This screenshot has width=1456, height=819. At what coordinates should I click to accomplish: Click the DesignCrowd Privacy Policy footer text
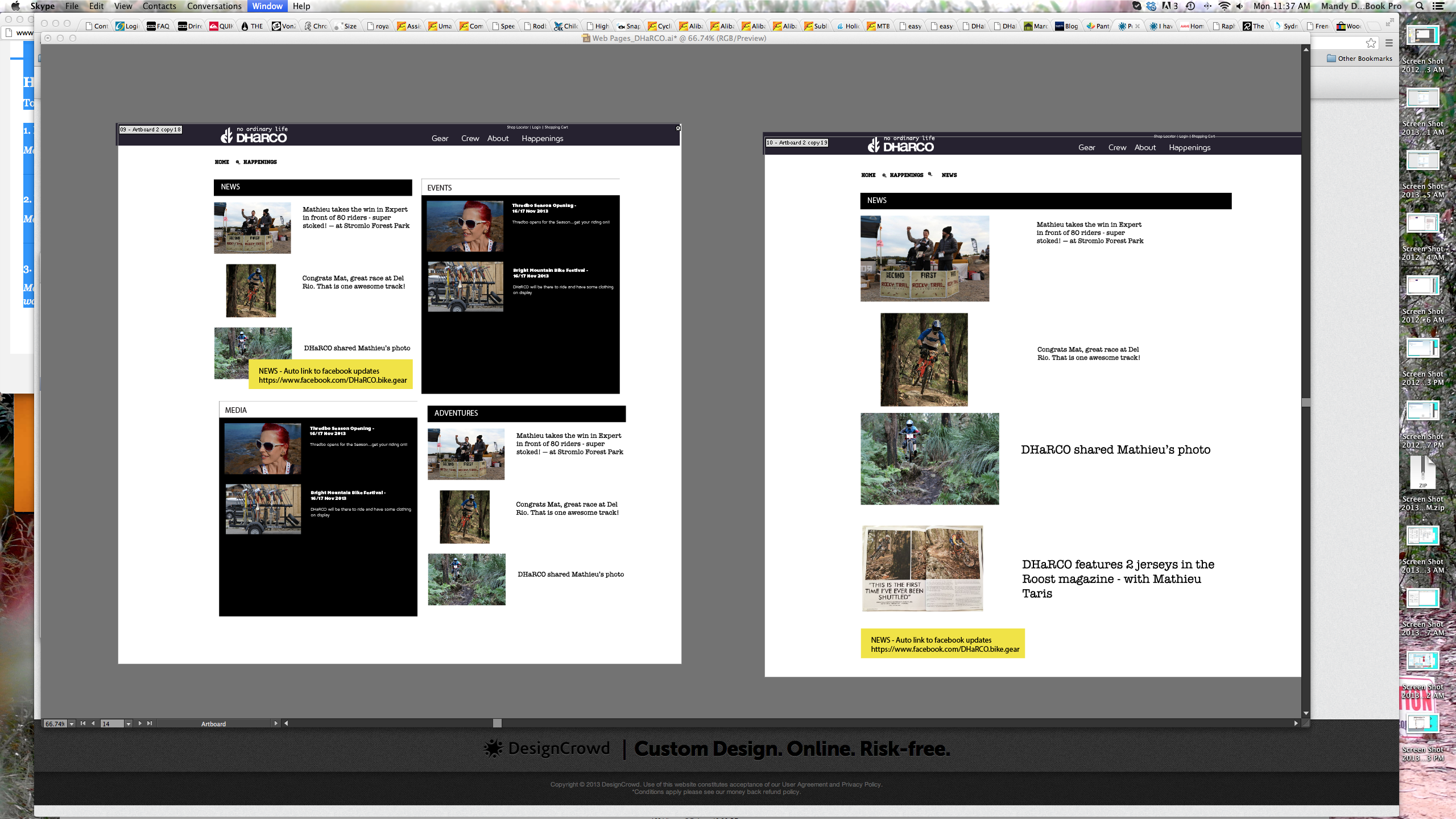pos(861,784)
